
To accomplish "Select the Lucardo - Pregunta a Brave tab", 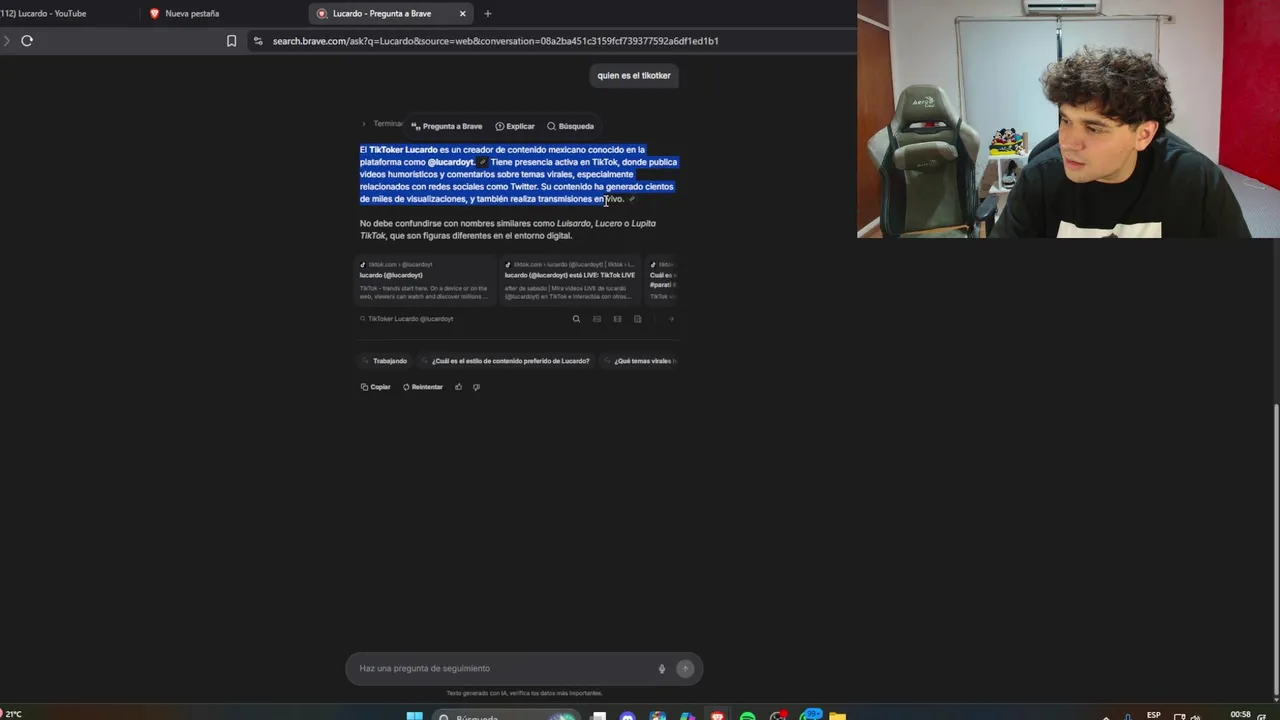I will coord(390,13).
